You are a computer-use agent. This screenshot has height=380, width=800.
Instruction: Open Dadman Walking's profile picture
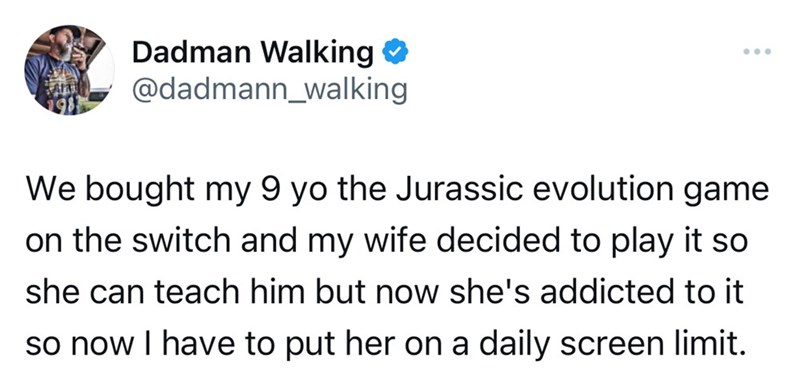(x=69, y=70)
